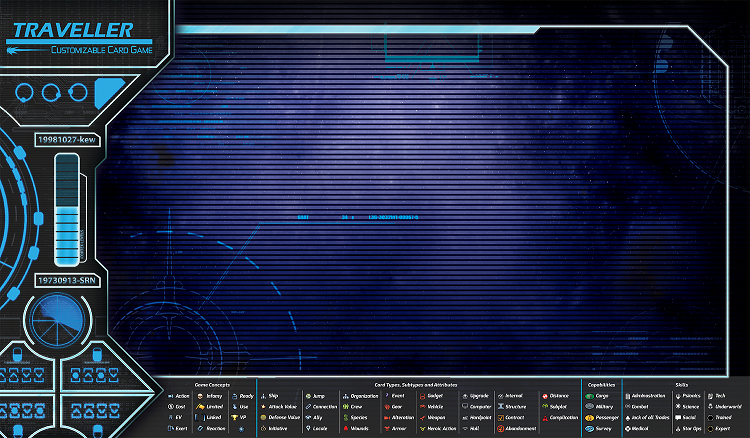Click the Computer monitor icon
Image resolution: width=750 pixels, height=438 pixels.
coord(465,406)
